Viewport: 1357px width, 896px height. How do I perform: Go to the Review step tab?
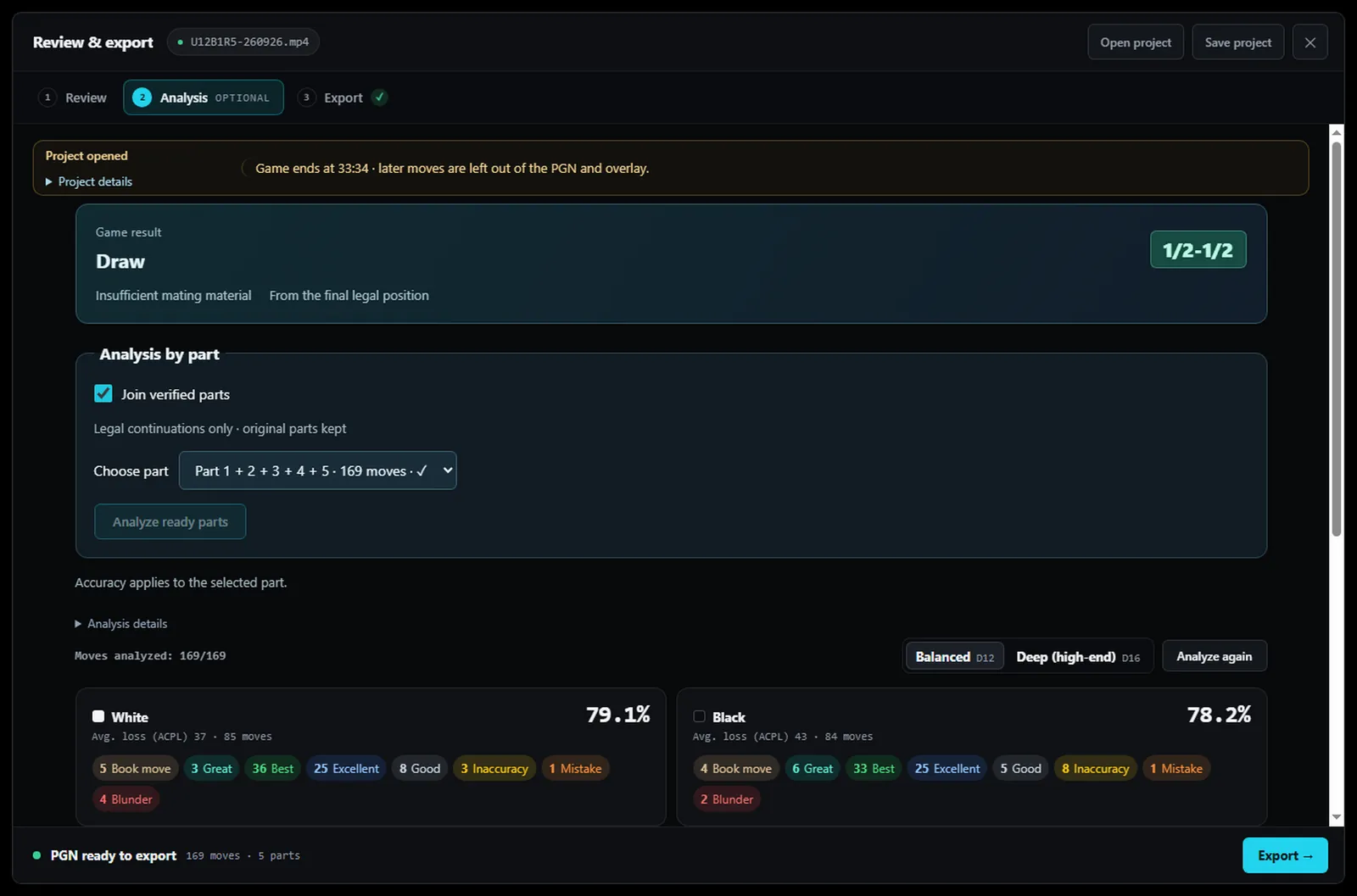click(73, 97)
